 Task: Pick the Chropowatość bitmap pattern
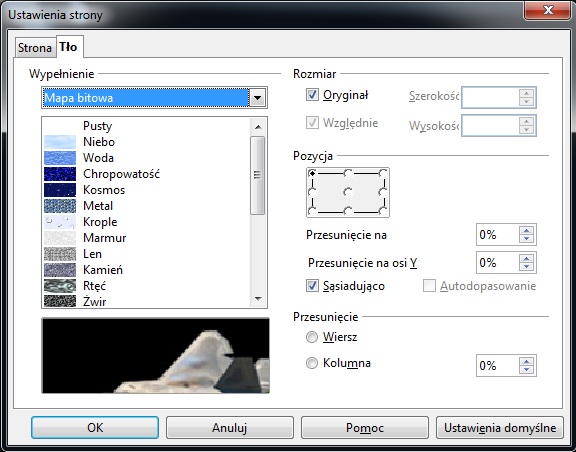point(146,174)
